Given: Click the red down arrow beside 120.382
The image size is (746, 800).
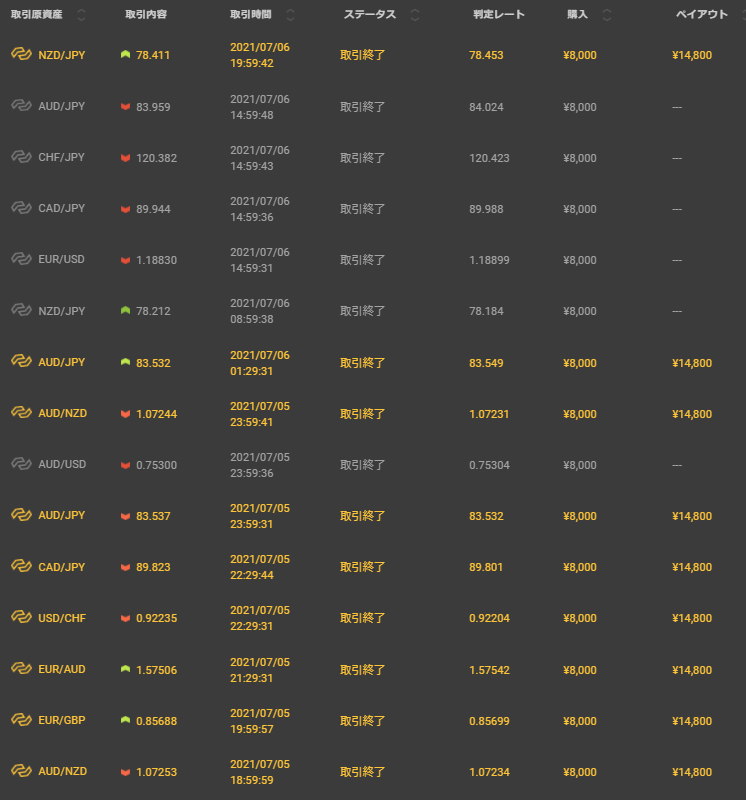Looking at the screenshot, I should (125, 158).
